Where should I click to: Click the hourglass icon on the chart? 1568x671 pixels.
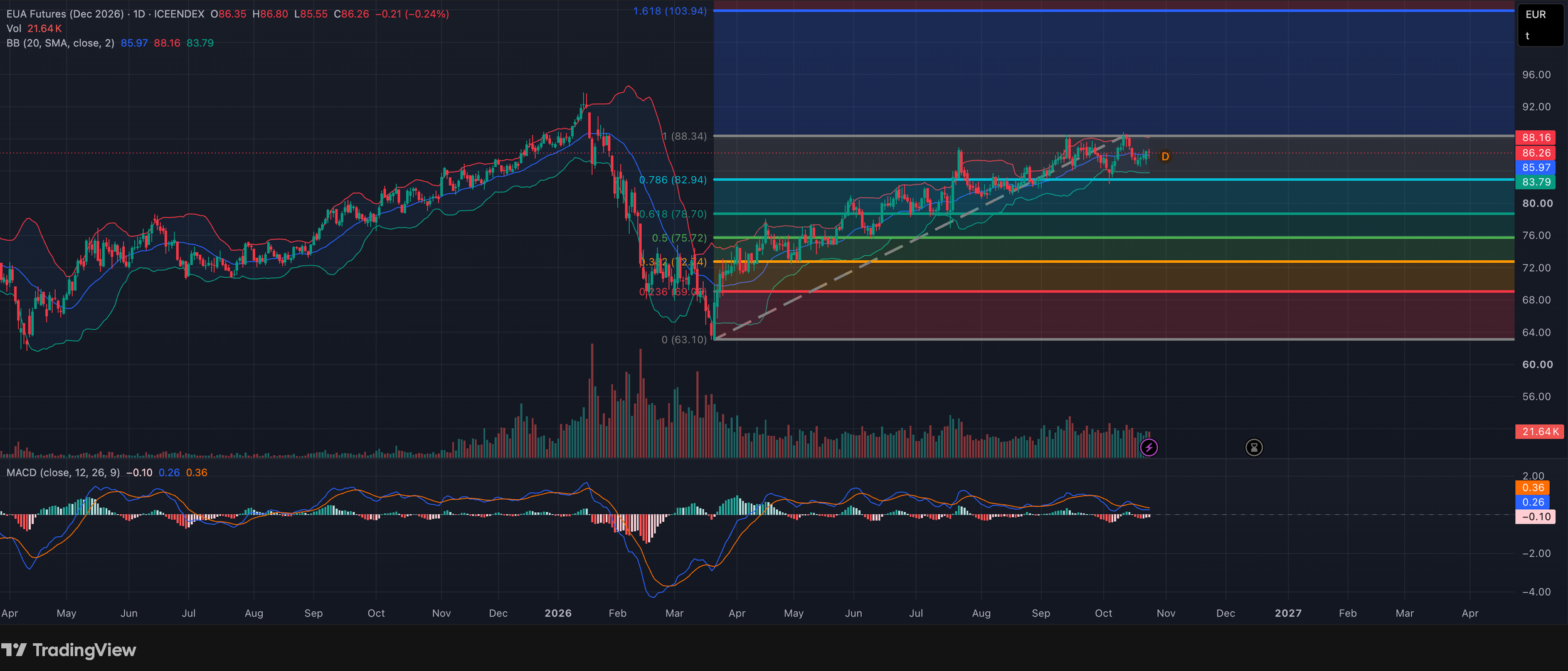coord(1254,447)
